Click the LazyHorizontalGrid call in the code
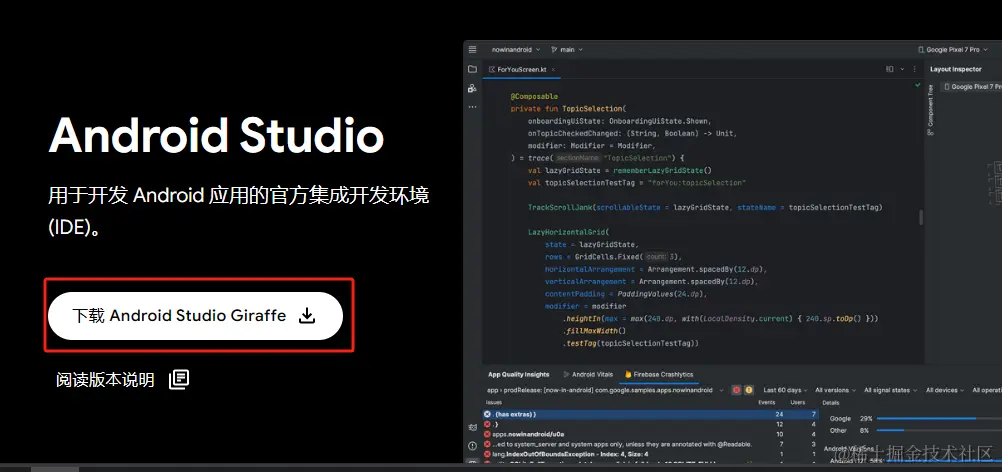The height and width of the screenshot is (472, 1002). [x=566, y=232]
